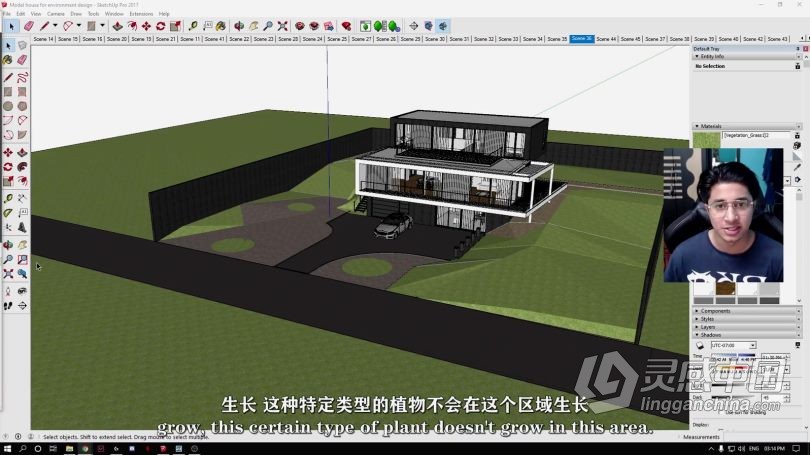
Task: Toggle Display Section Cuts in top toolbar
Action: pos(443,26)
